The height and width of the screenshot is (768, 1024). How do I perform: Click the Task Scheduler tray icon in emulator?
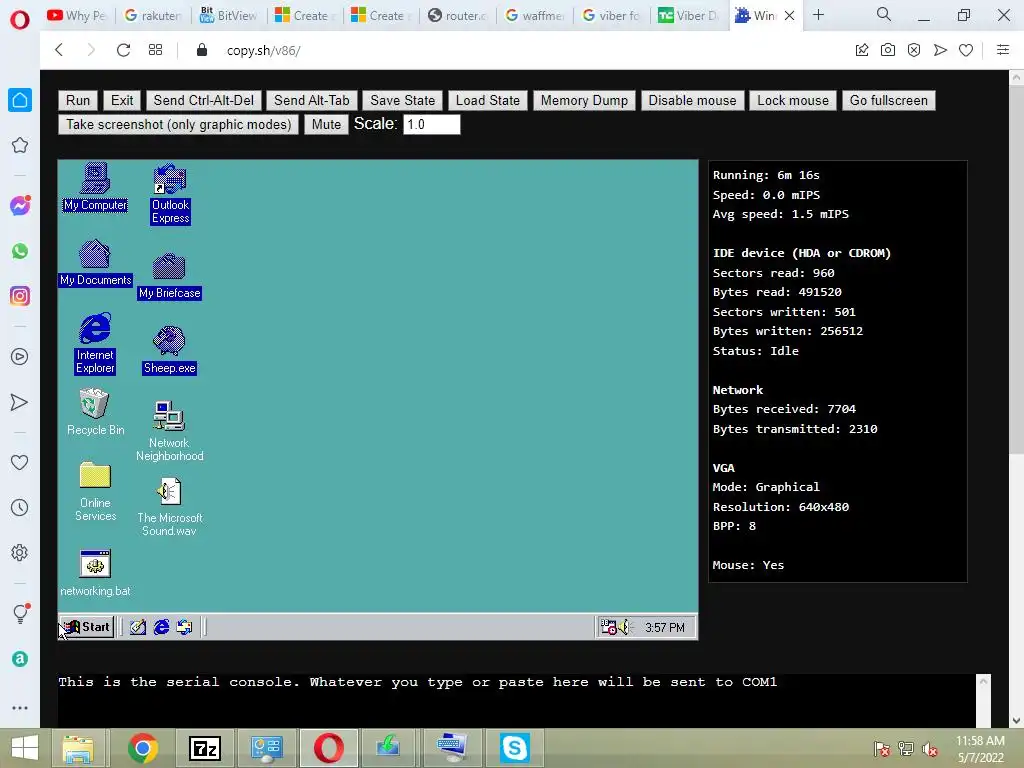pos(608,627)
